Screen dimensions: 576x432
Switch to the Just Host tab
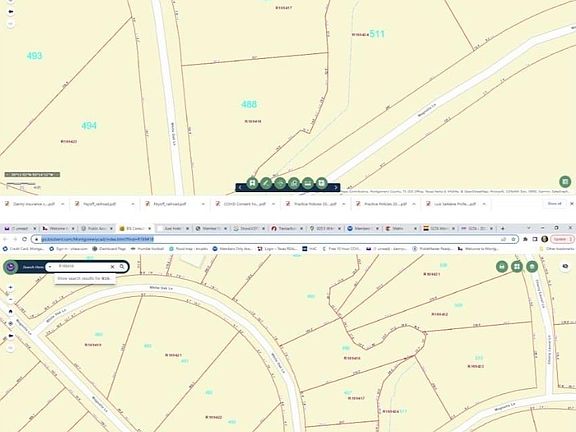coord(173,228)
